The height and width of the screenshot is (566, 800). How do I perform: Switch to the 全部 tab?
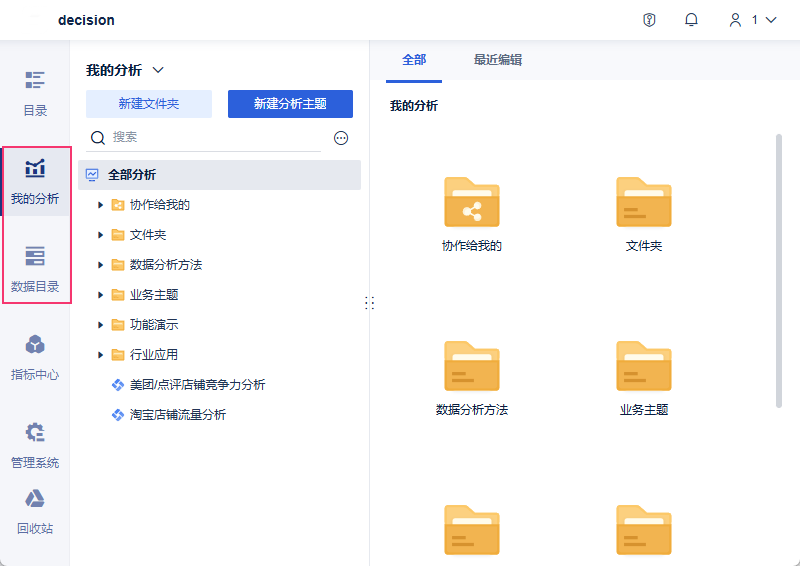tap(414, 60)
